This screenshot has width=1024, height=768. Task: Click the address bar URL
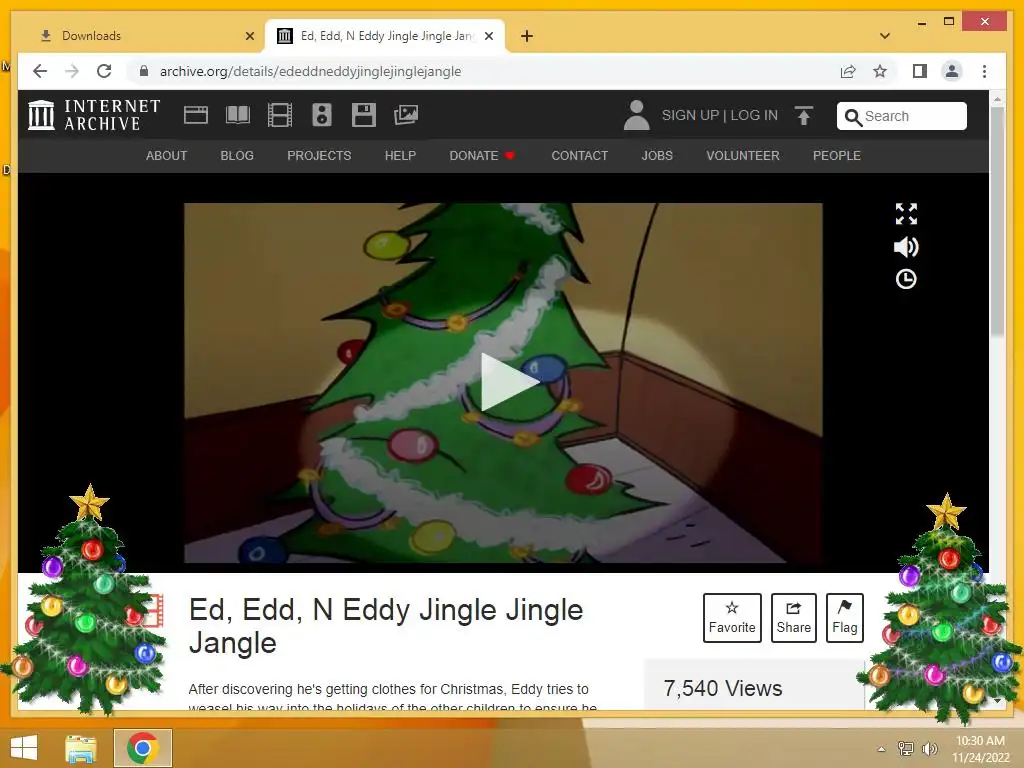(x=310, y=71)
